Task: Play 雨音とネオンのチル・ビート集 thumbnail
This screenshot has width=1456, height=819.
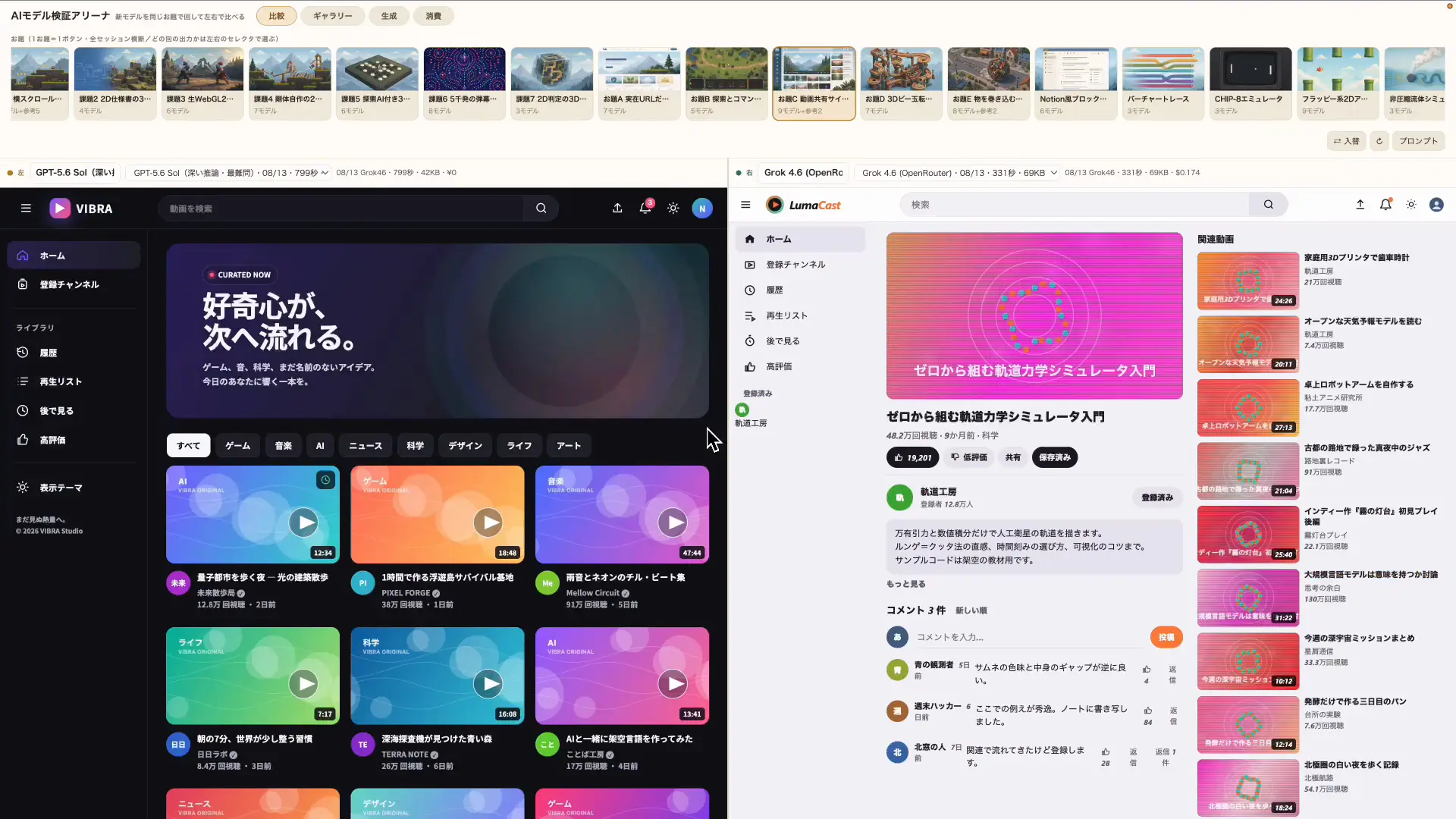Action: pyautogui.click(x=622, y=514)
